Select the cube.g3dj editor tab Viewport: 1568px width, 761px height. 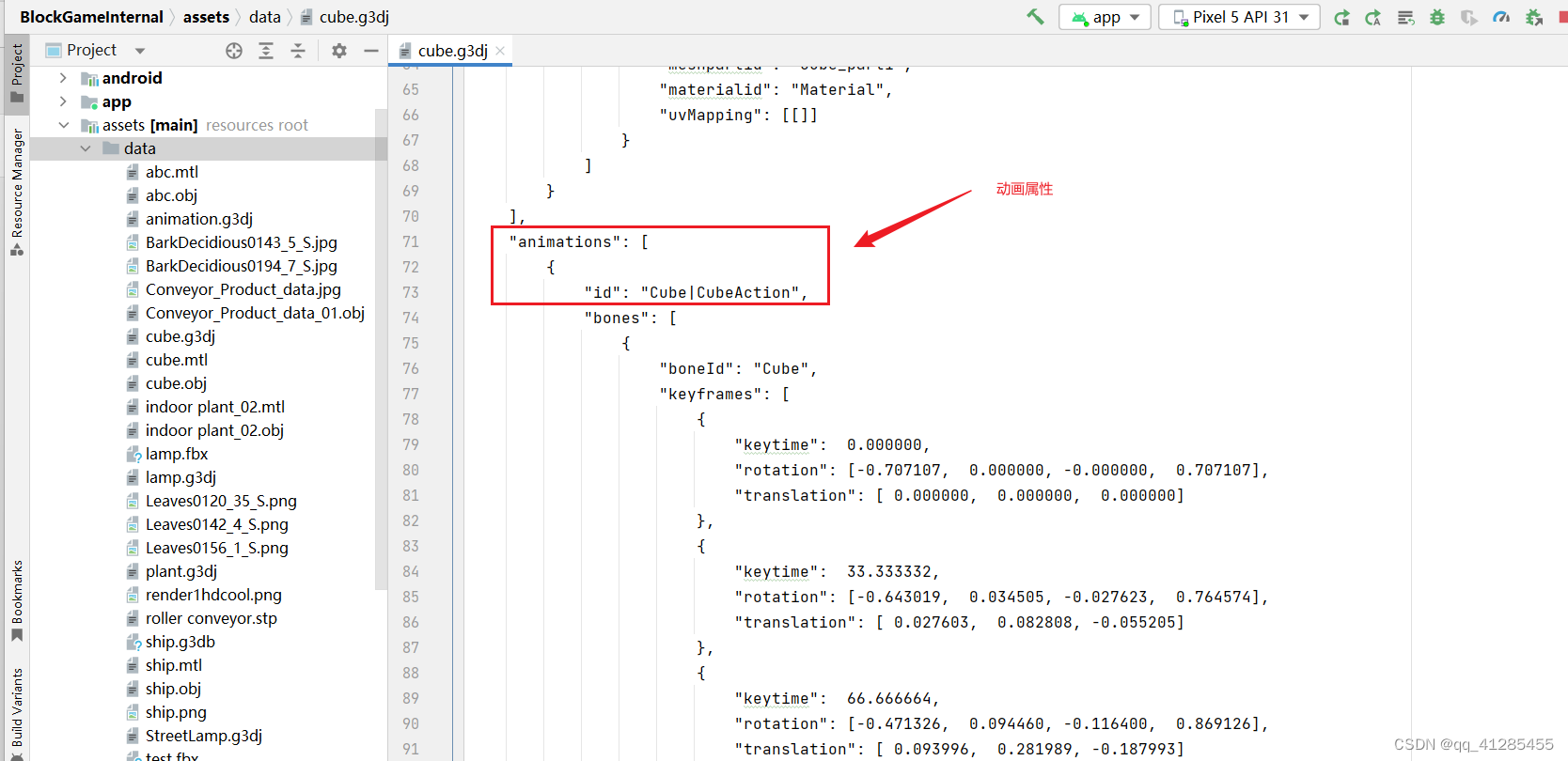451,51
